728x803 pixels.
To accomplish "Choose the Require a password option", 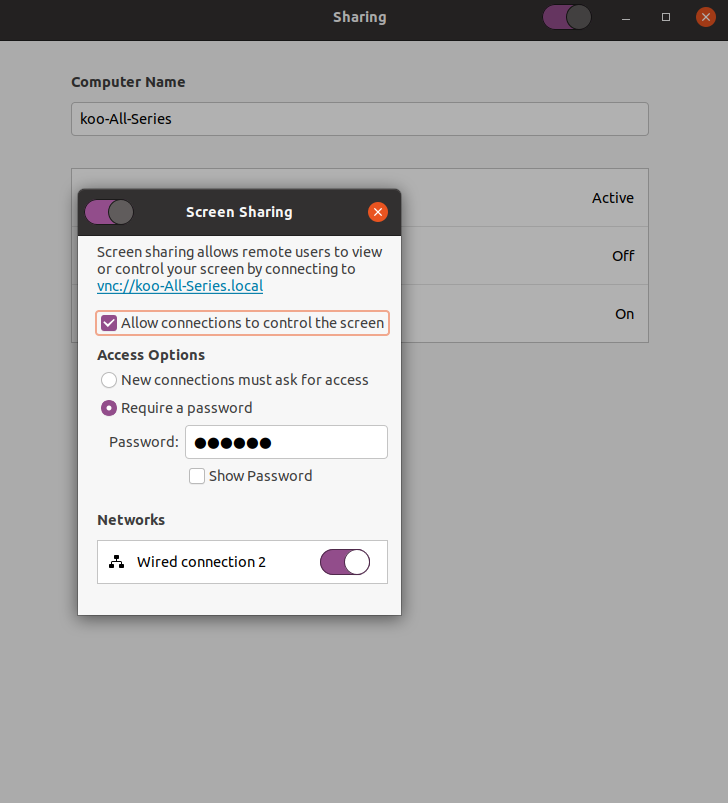I will (109, 408).
